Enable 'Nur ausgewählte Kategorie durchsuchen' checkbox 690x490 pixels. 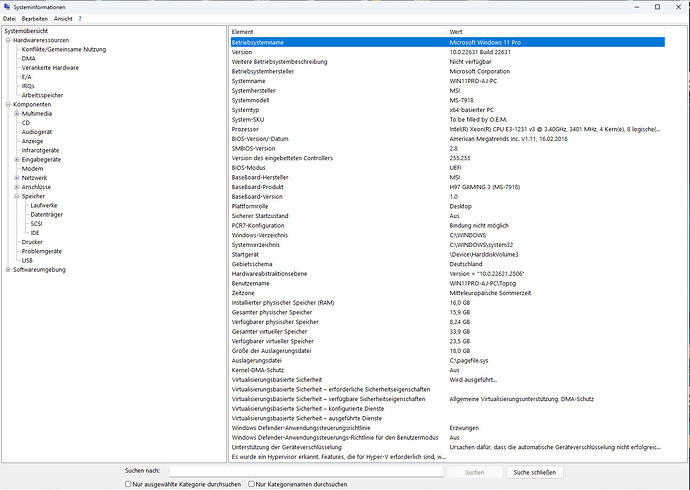tap(129, 484)
